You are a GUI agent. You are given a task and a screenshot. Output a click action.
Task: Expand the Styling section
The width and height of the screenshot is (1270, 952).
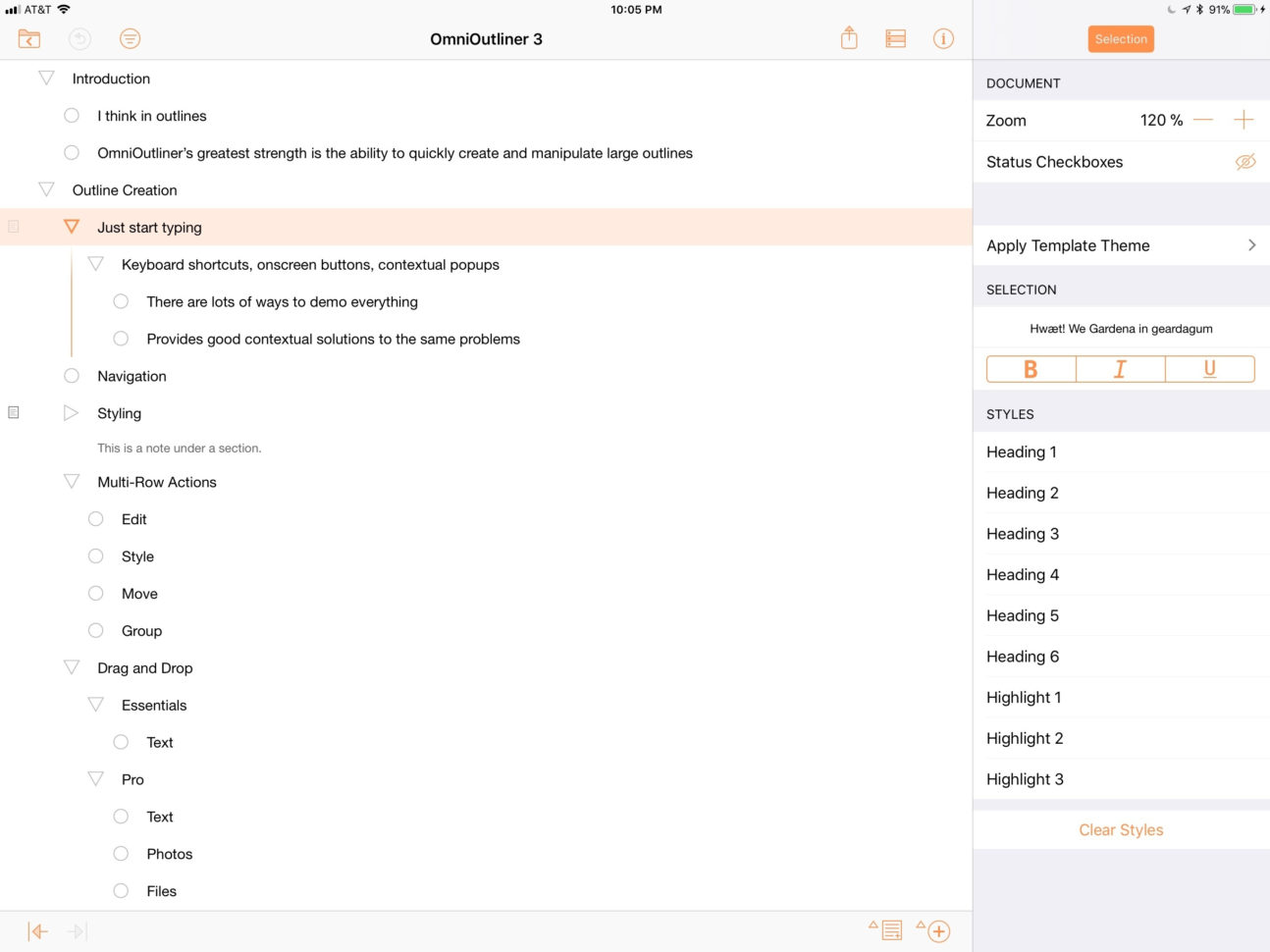(71, 412)
